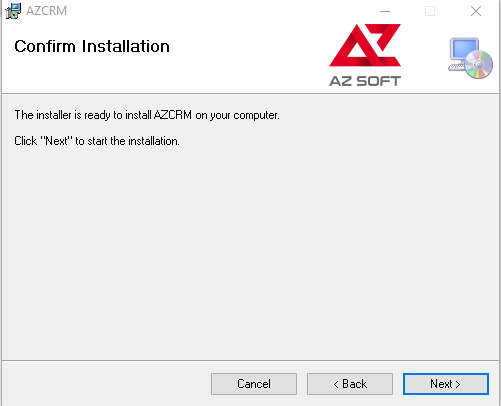
Task: Click the greyed-out maximize button
Action: (430, 11)
